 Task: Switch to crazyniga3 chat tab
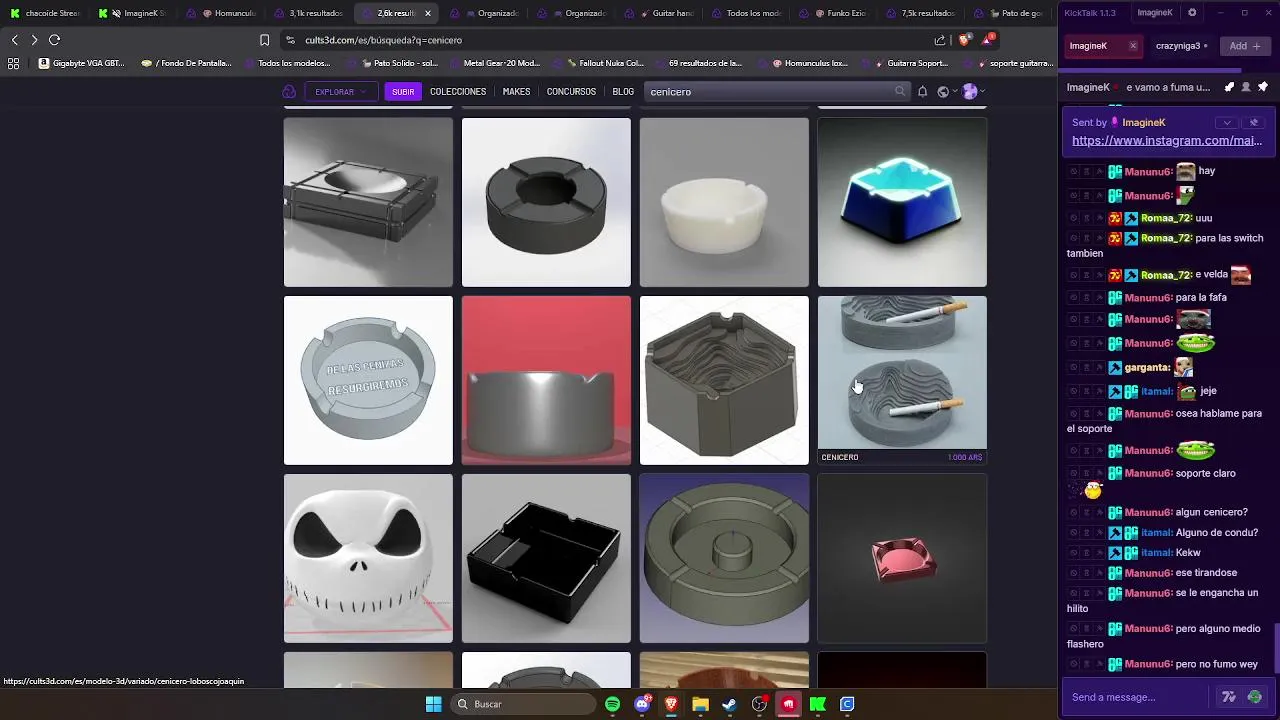(1181, 46)
